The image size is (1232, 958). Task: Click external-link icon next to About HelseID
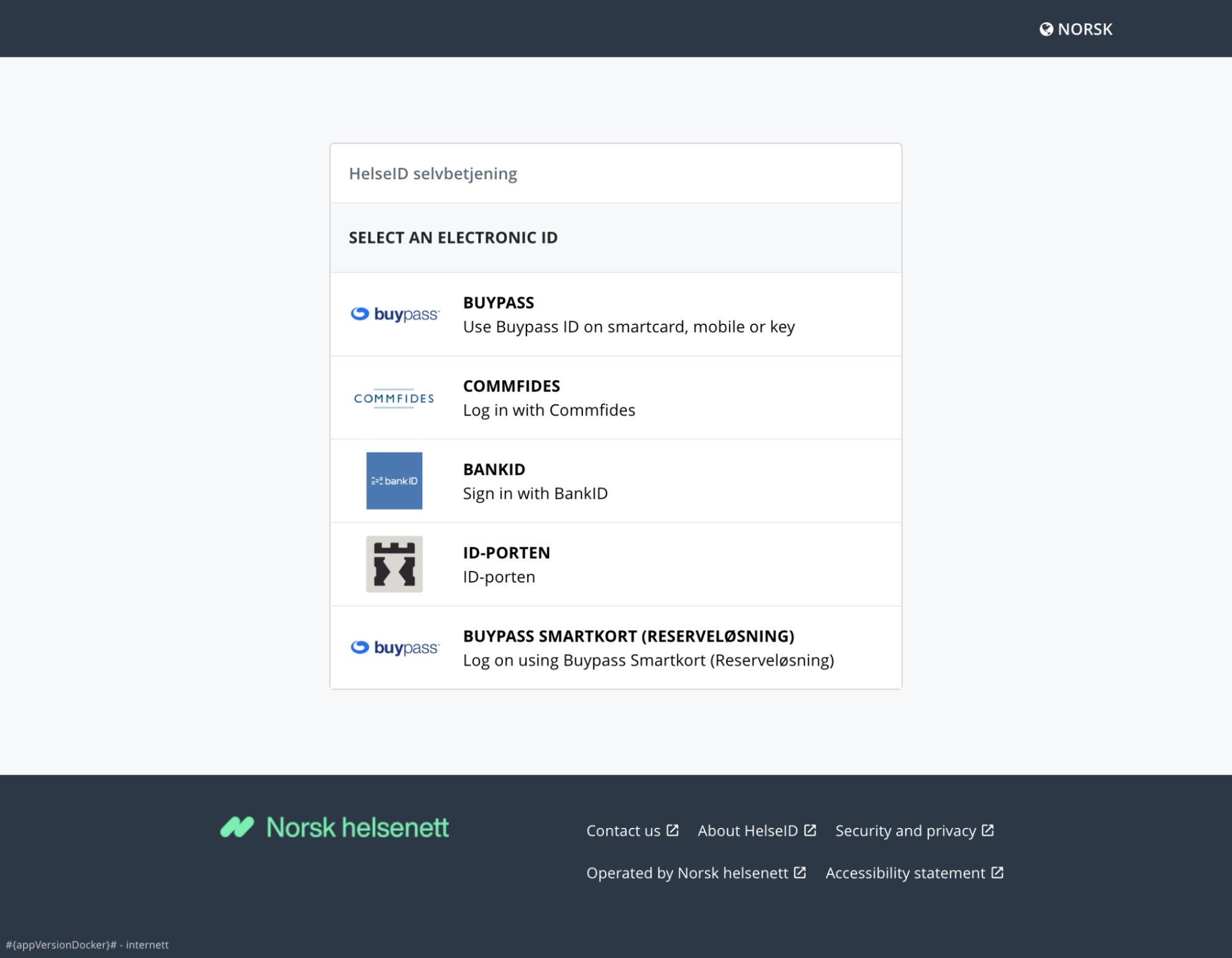tap(810, 830)
